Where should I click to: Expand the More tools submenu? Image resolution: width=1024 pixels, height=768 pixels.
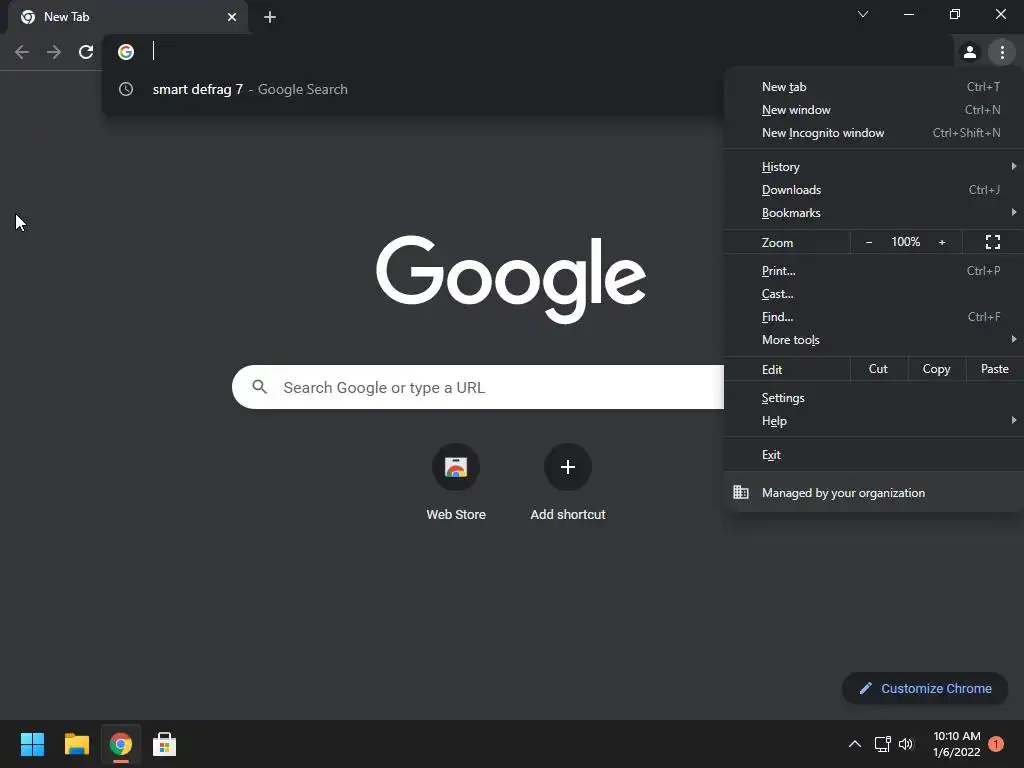coord(874,340)
